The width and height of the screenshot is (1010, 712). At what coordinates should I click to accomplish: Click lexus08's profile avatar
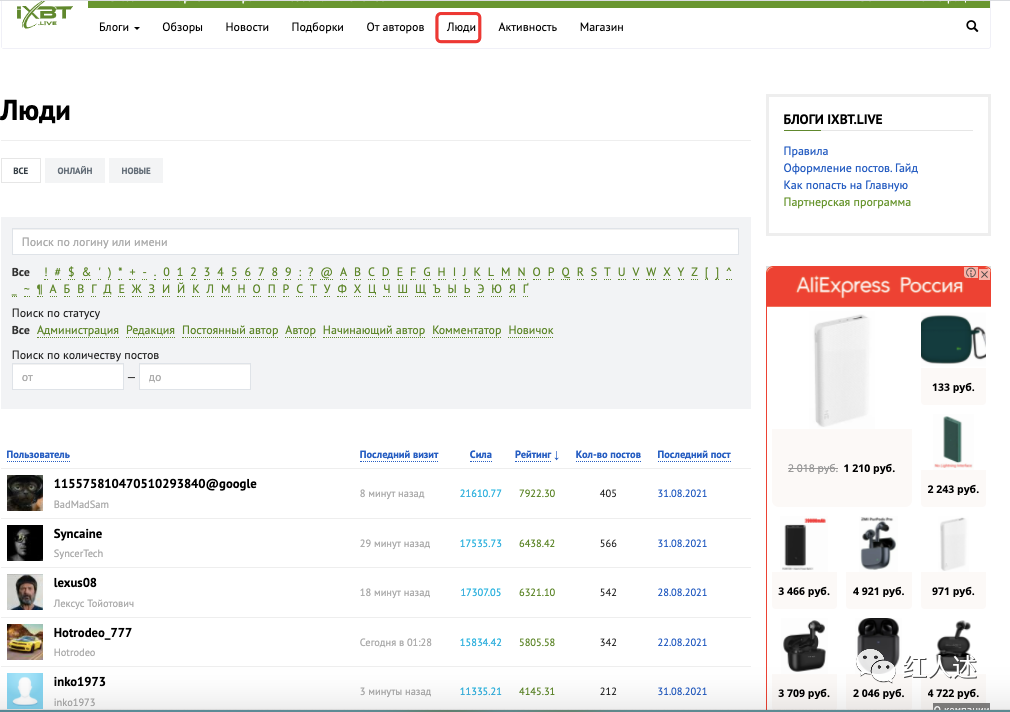point(25,592)
